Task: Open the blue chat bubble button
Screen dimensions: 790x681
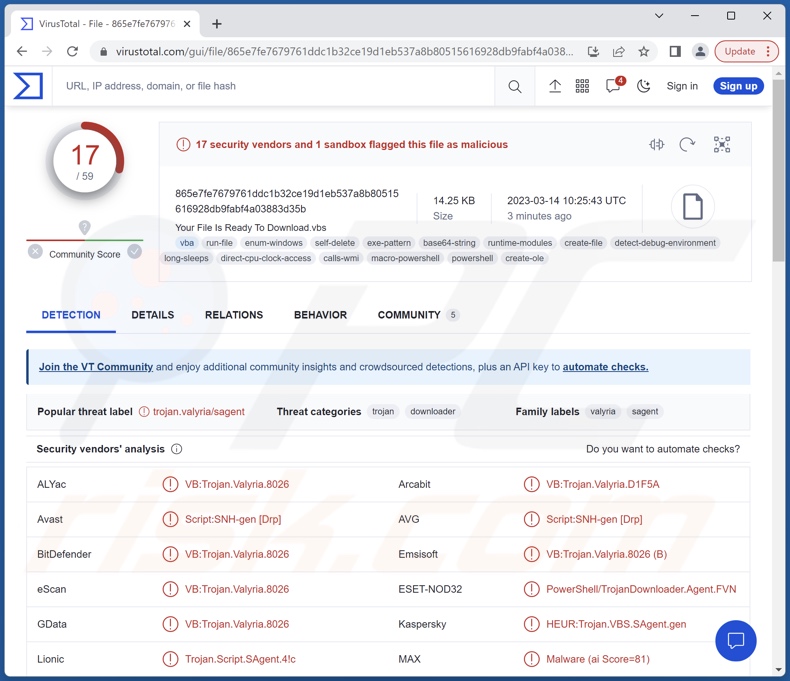Action: (736, 641)
